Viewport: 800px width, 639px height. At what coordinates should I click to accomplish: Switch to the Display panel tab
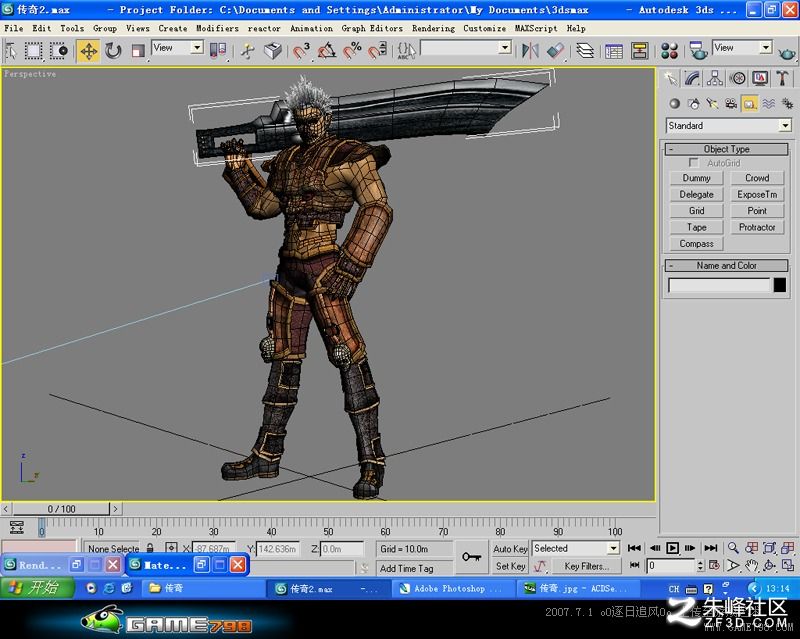[760, 78]
